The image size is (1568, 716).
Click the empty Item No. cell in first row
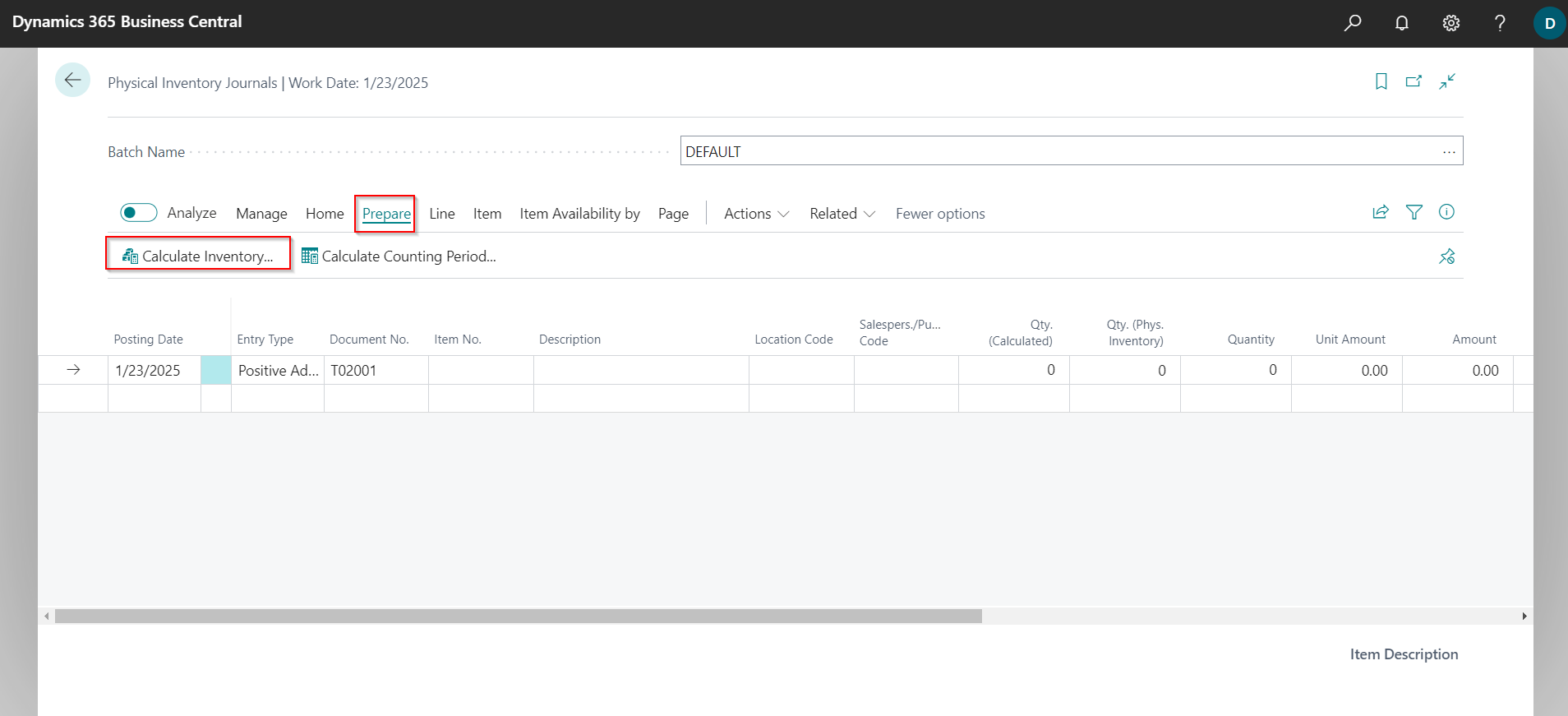point(481,371)
